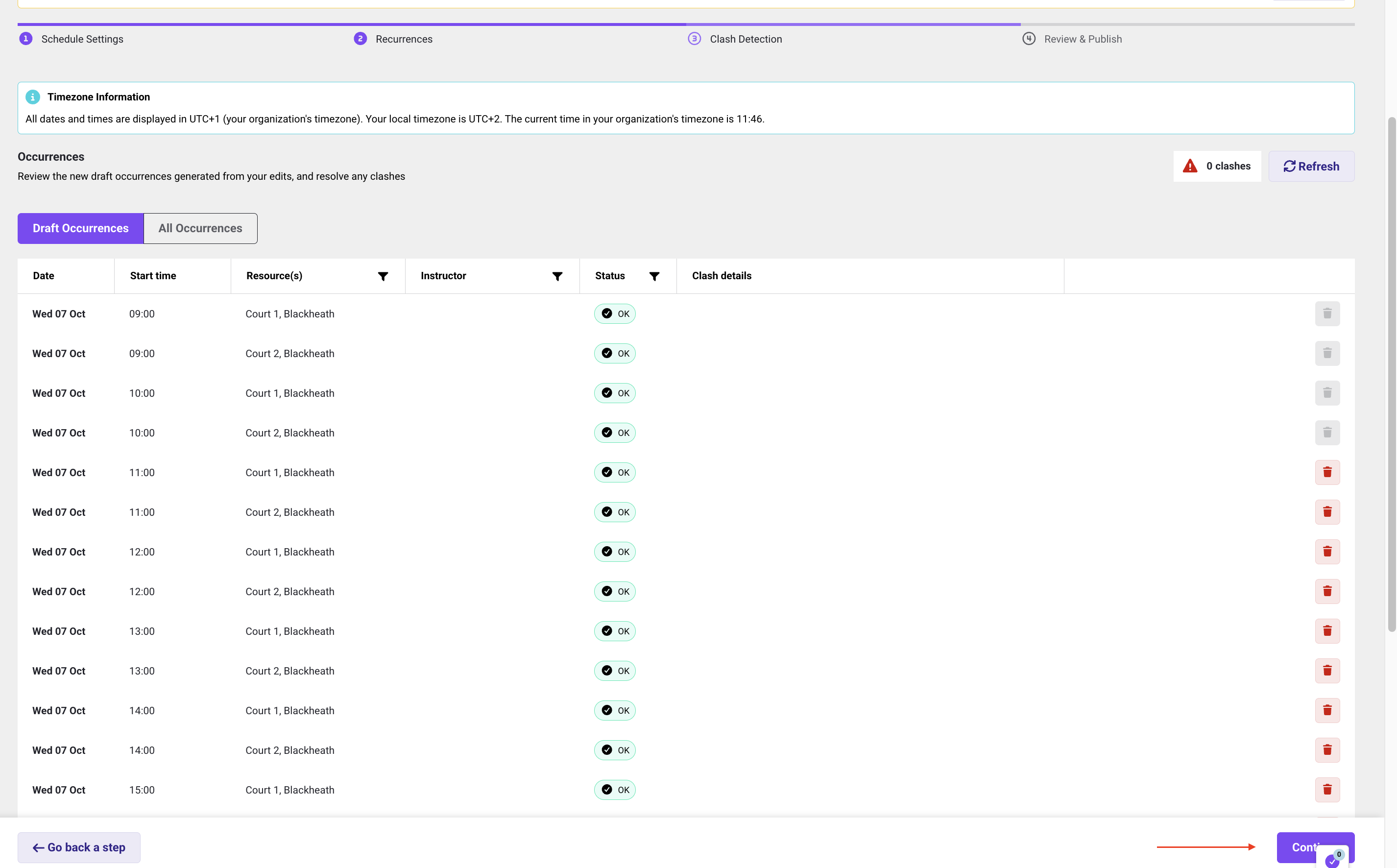Delete the 11:00 Court 1 occurrence

pos(1327,473)
